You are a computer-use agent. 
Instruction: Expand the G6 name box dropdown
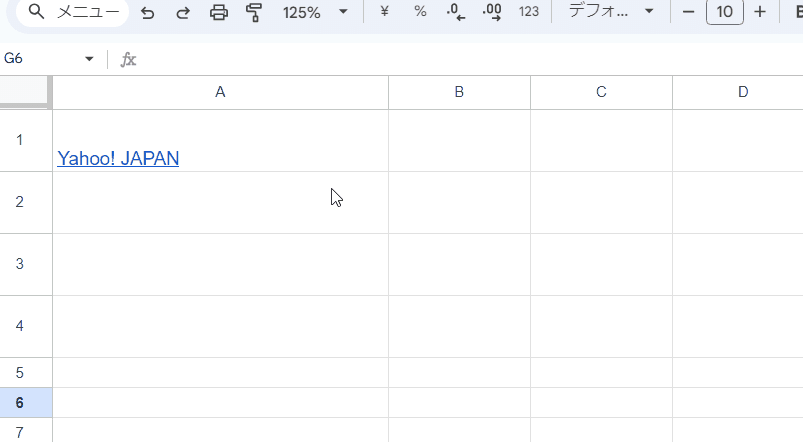[x=89, y=58]
